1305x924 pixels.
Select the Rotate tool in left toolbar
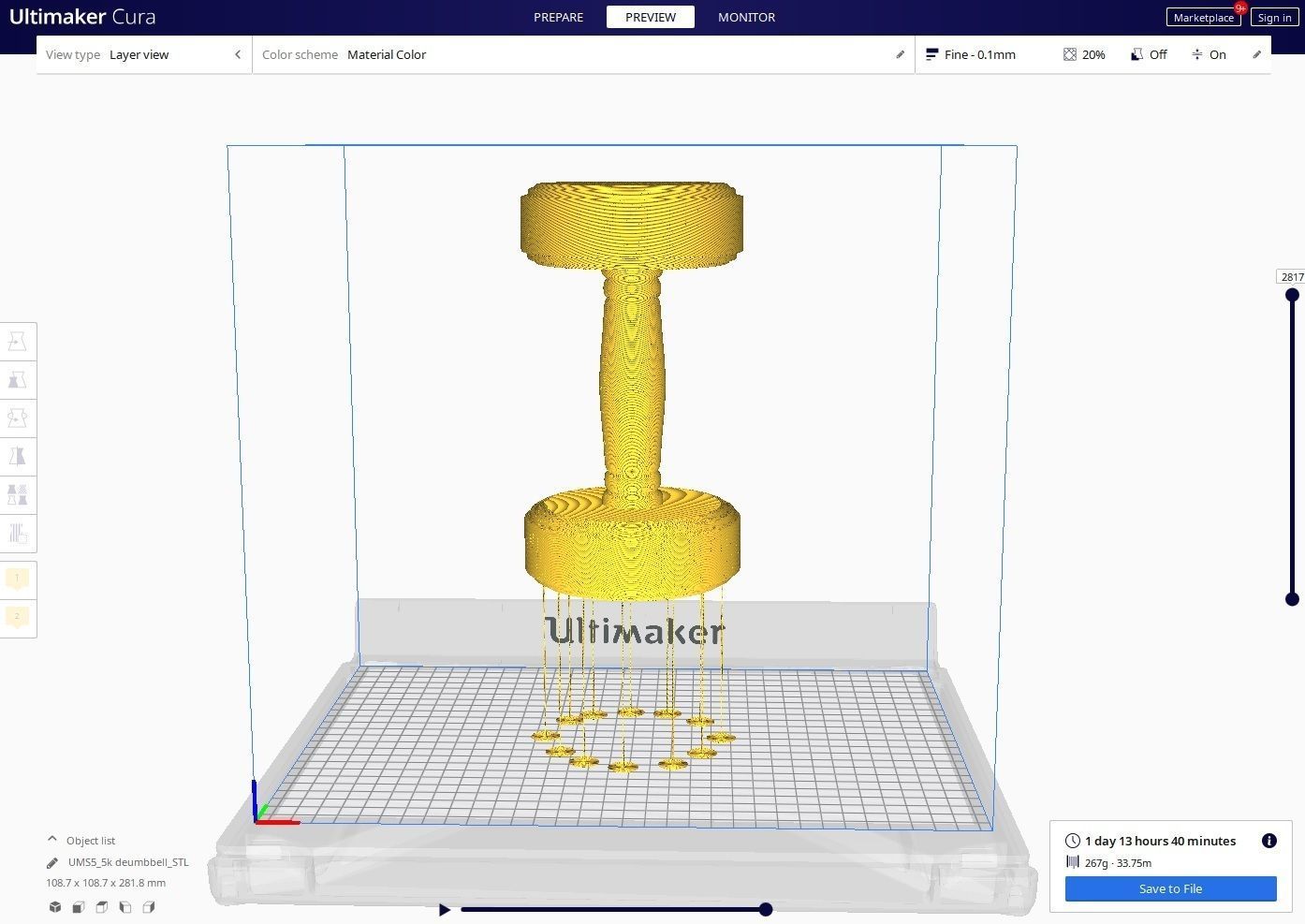click(18, 418)
